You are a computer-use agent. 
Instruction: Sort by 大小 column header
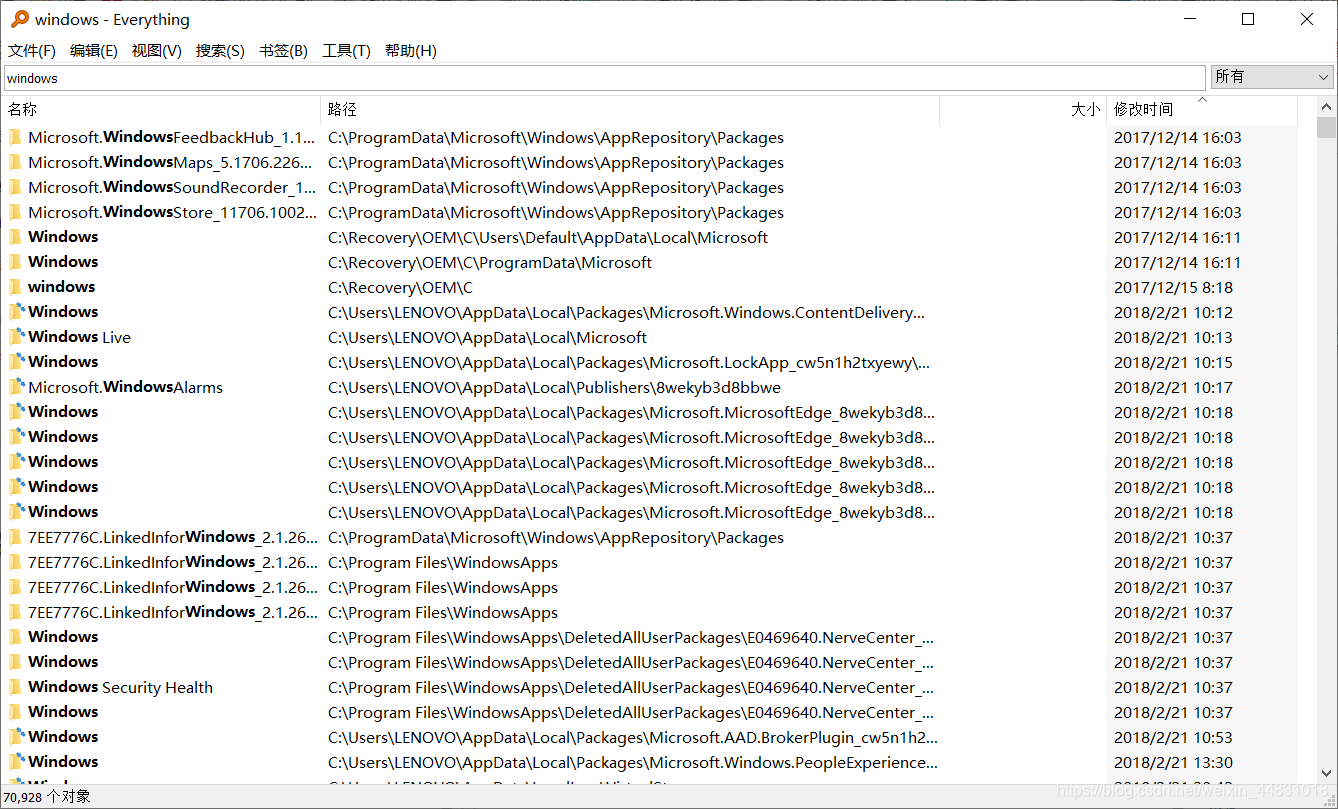pos(1023,110)
